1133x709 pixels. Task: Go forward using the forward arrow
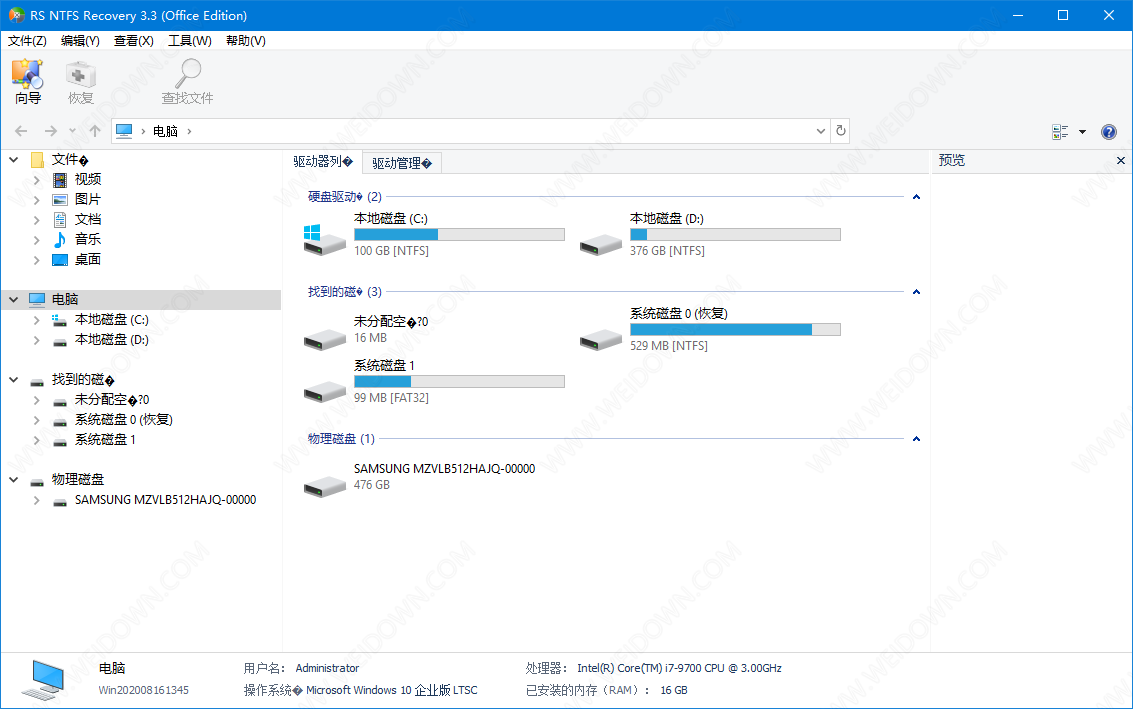51,131
